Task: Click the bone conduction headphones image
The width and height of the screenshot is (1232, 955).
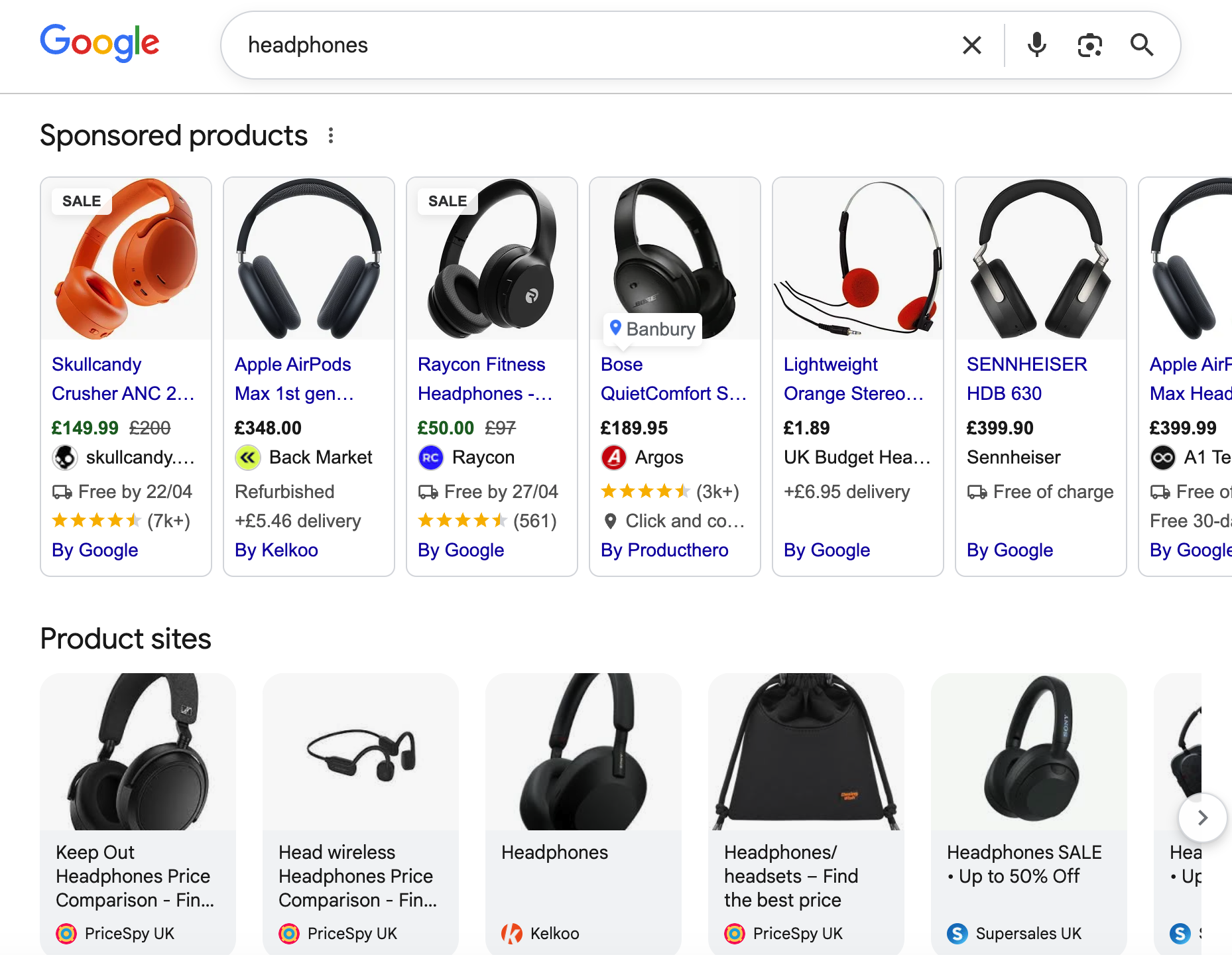Action: pos(361,752)
